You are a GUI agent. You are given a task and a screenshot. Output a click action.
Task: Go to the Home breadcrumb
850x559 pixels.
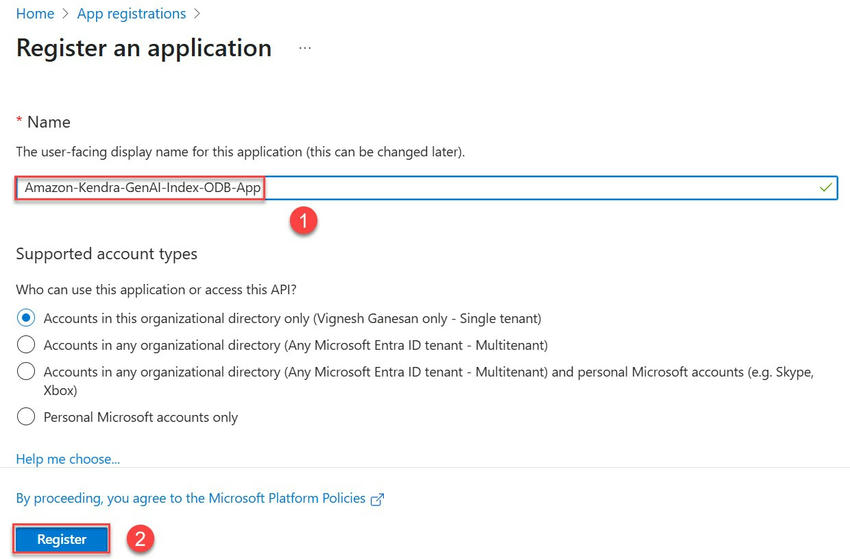pyautogui.click(x=35, y=14)
